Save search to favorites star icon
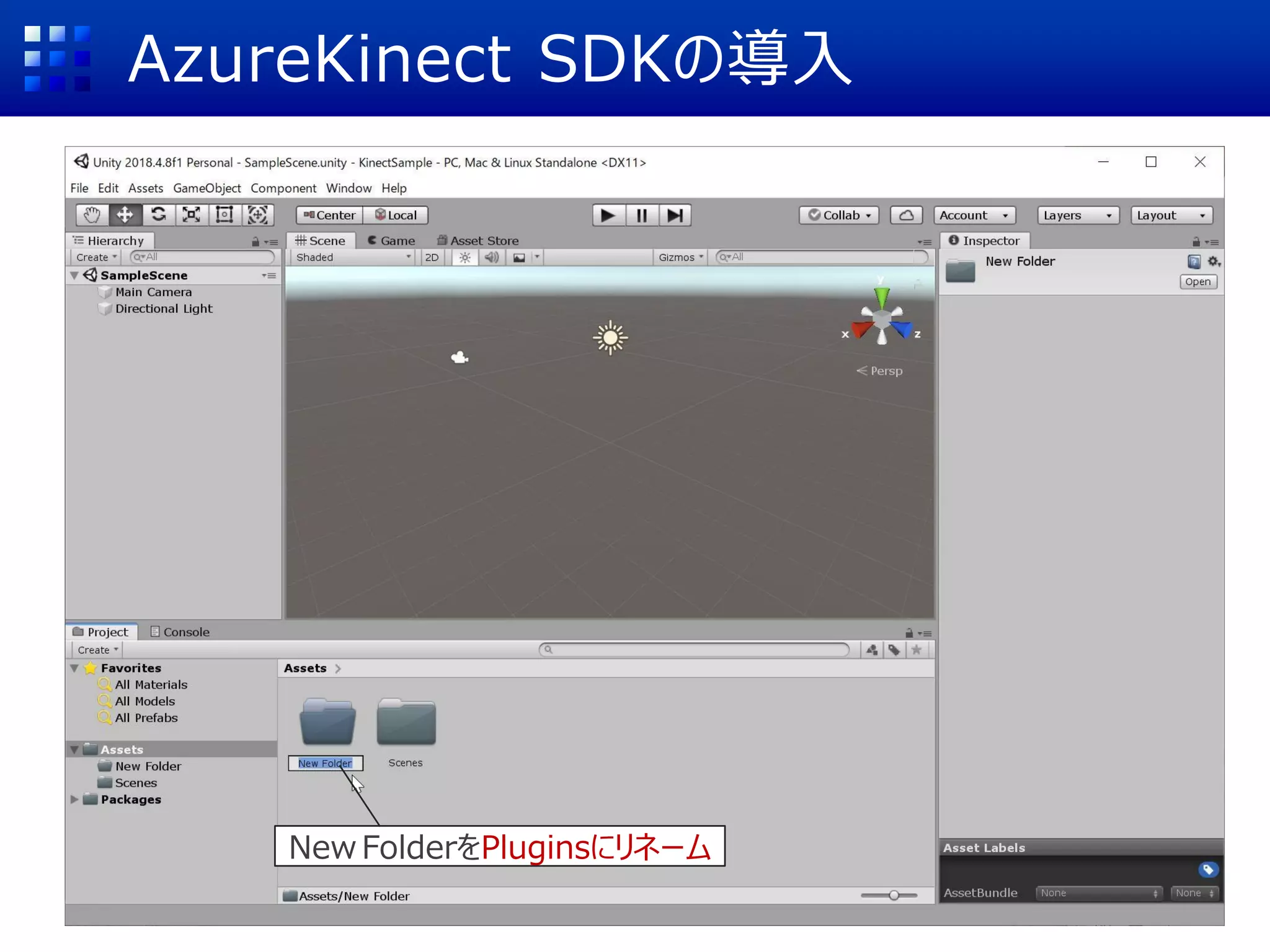 point(917,650)
